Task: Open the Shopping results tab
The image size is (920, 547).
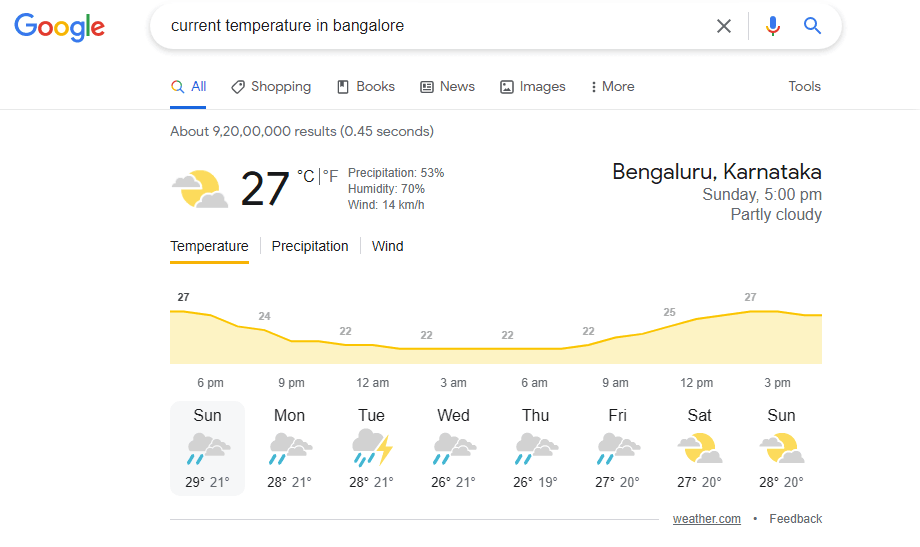Action: tap(271, 87)
